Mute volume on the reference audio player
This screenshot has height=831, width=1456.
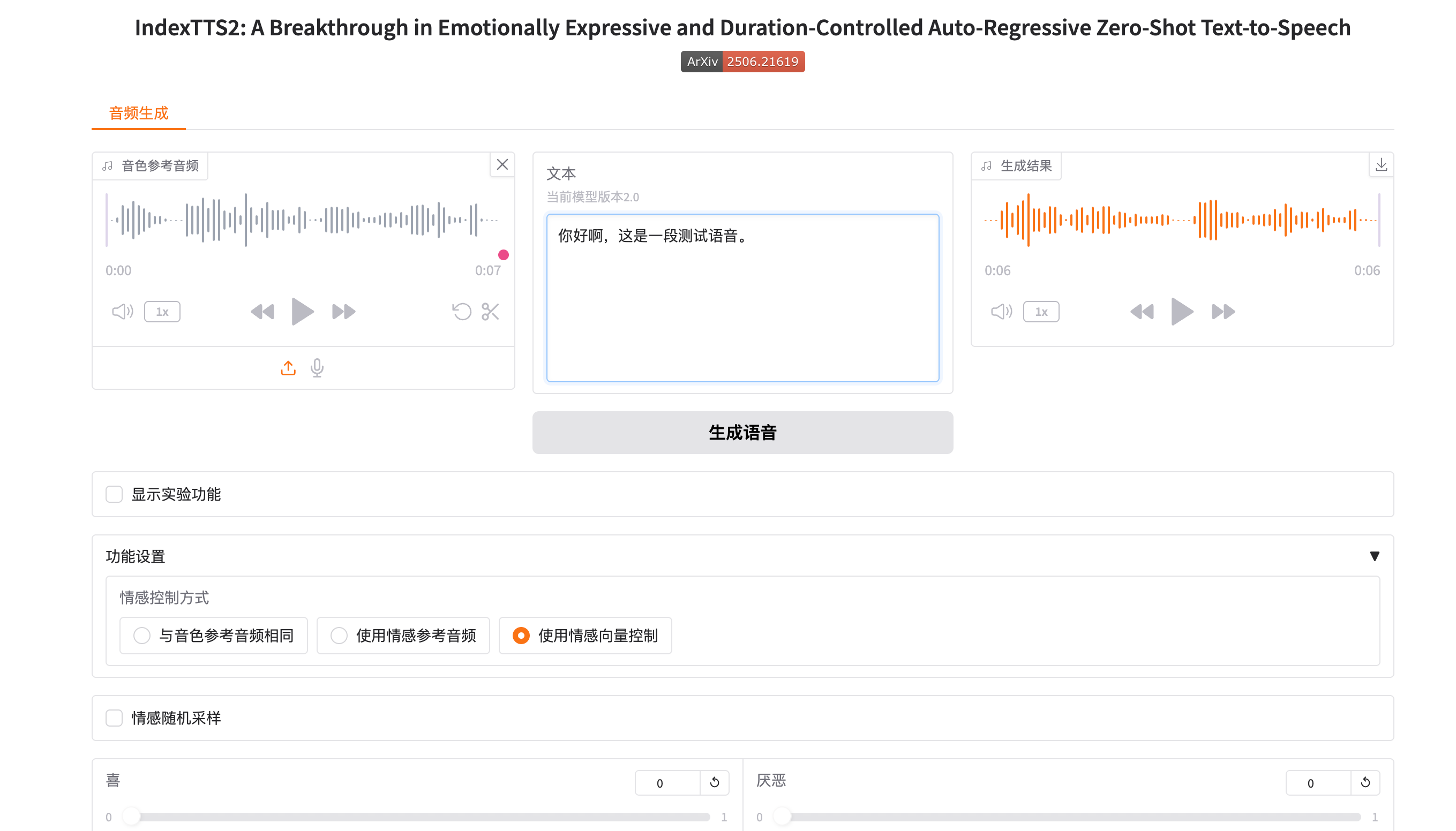(x=122, y=312)
